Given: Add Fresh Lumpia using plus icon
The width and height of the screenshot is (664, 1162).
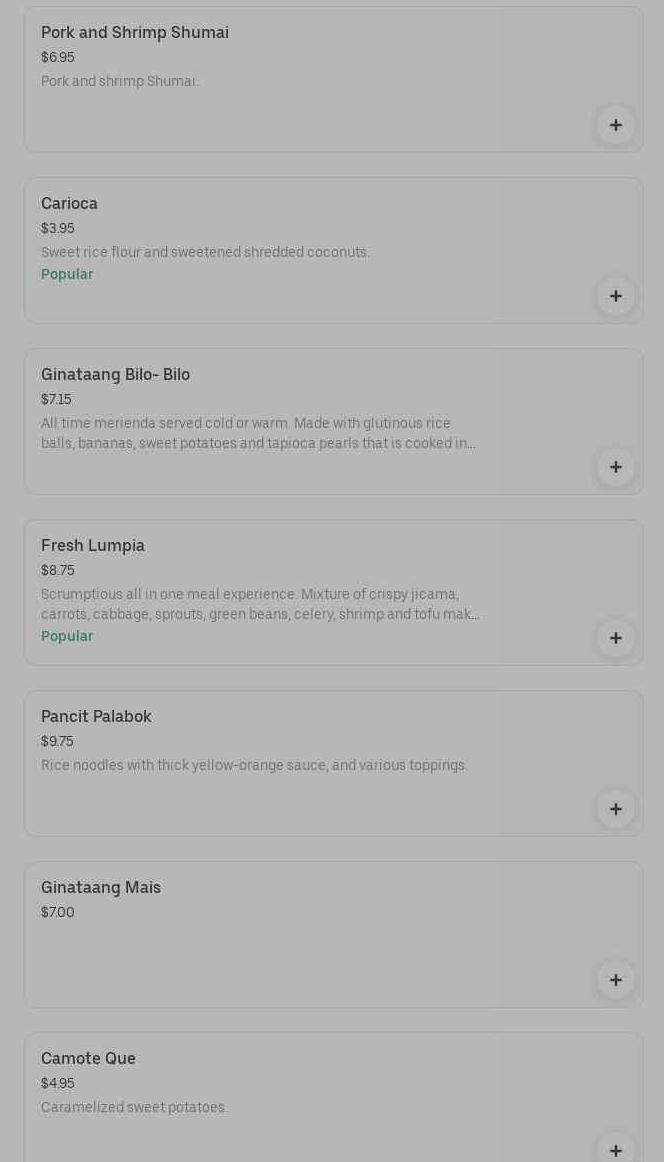Looking at the screenshot, I should 615,638.
